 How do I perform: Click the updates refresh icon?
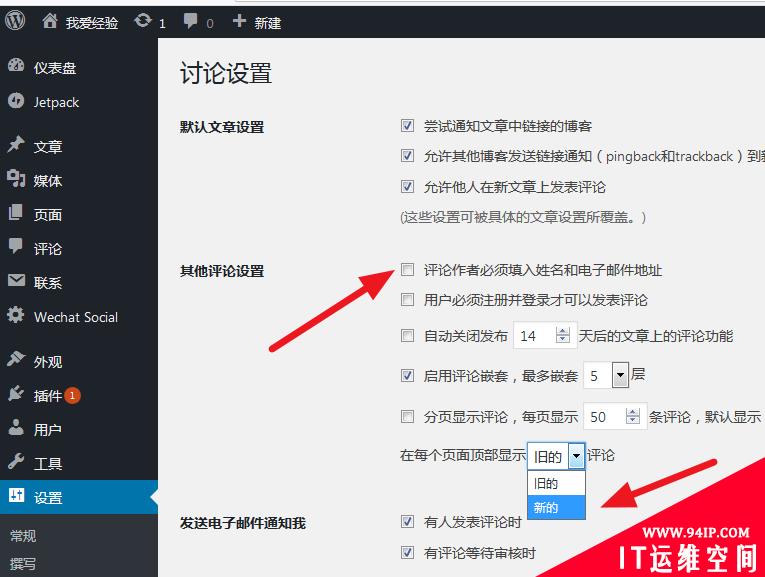point(142,20)
